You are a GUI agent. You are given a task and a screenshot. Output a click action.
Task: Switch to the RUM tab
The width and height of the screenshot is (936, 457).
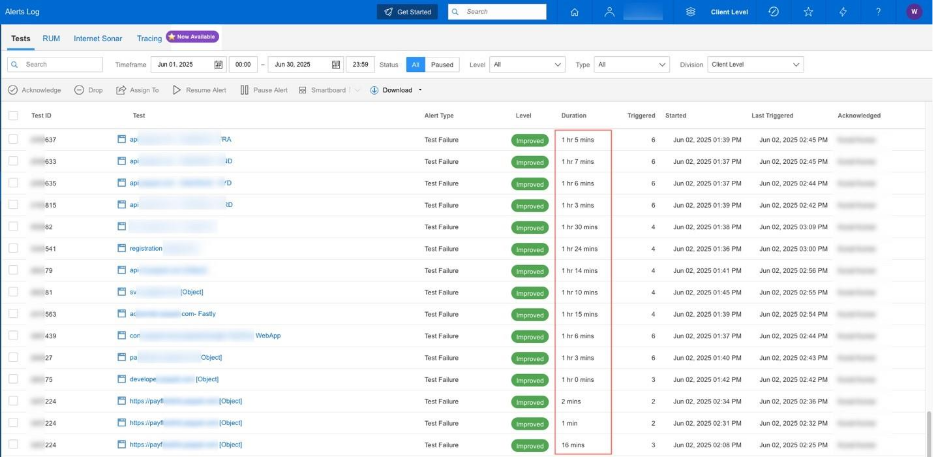tap(51, 38)
